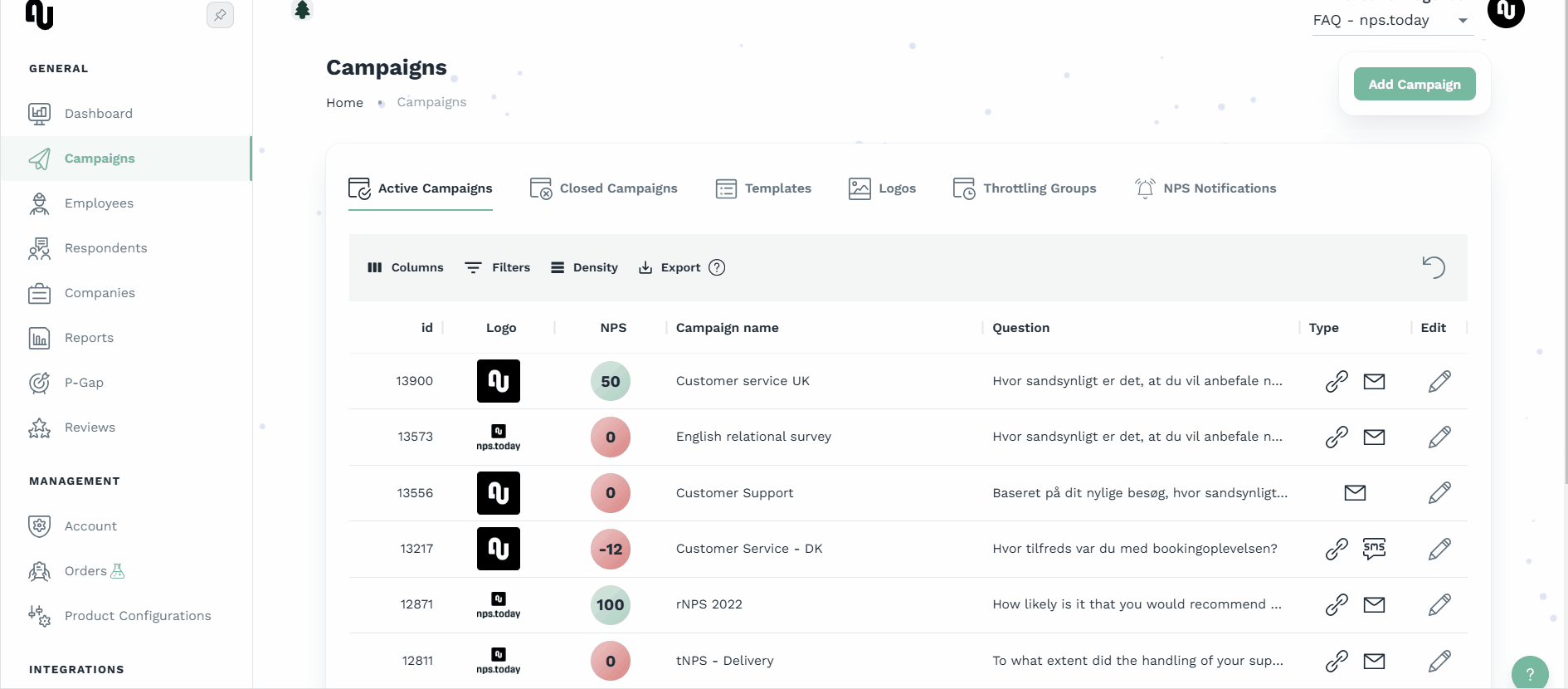
Task: Click the Export help question mark icon
Action: coord(717,267)
